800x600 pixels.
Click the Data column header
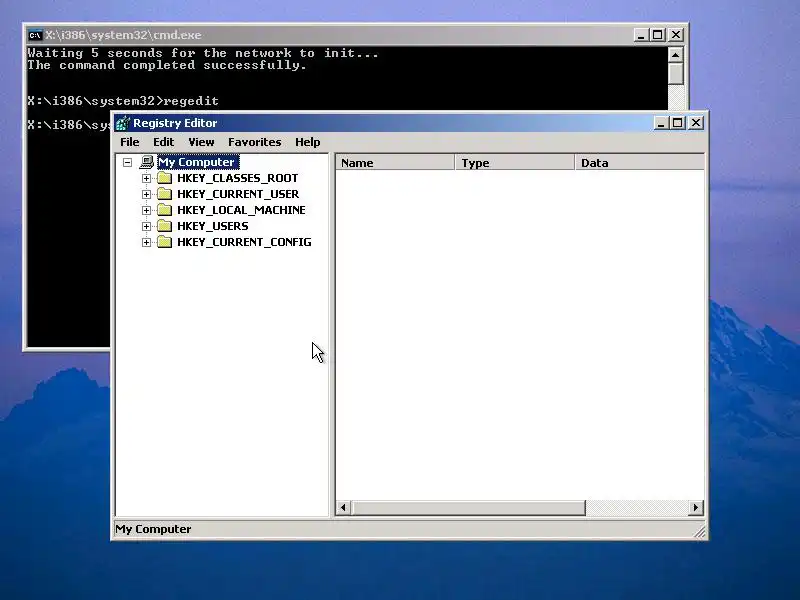(640, 163)
